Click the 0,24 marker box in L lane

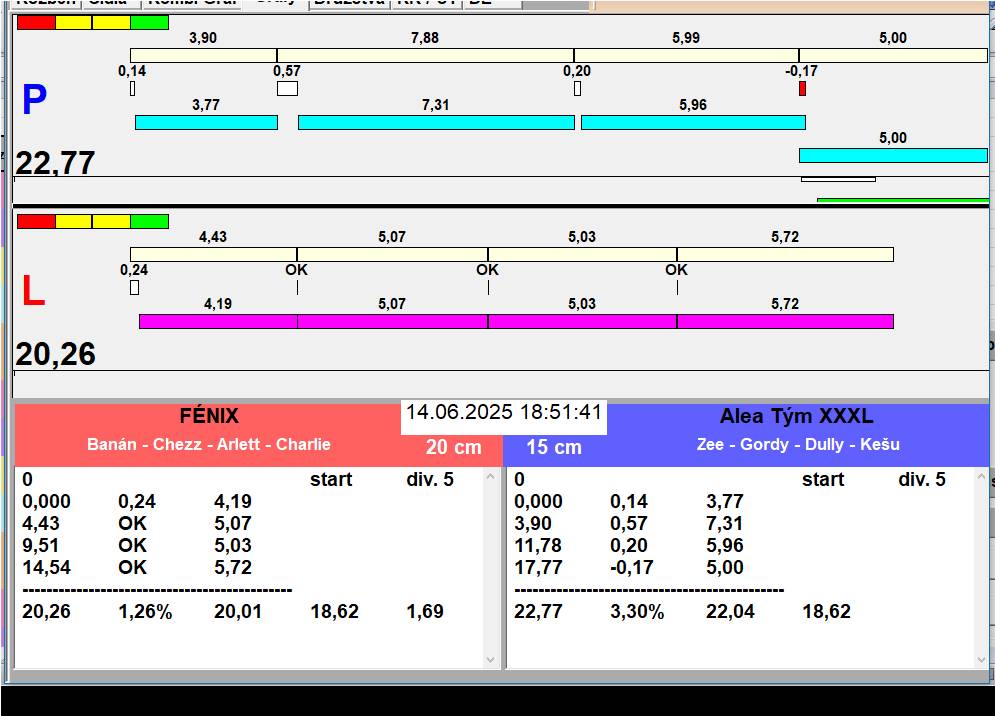134,288
